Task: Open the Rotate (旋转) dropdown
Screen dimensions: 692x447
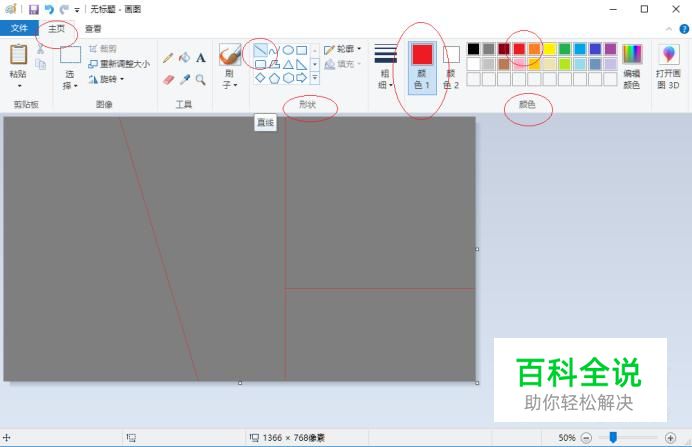Action: [107, 79]
